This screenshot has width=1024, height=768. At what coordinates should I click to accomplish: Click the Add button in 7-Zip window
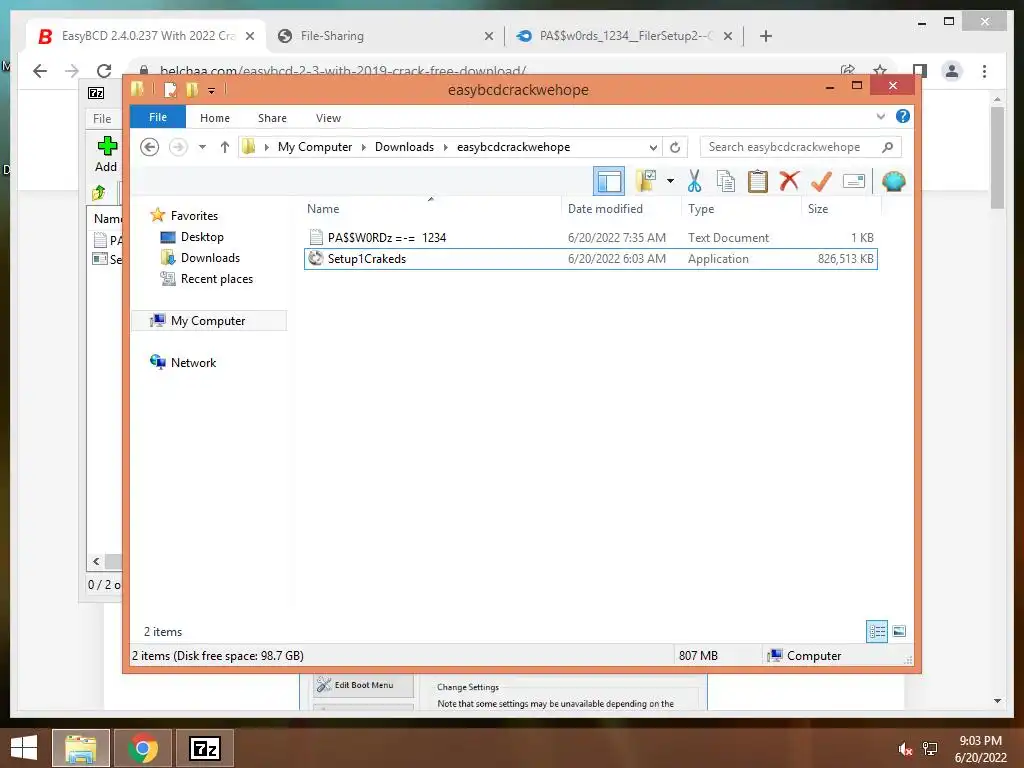pos(106,154)
